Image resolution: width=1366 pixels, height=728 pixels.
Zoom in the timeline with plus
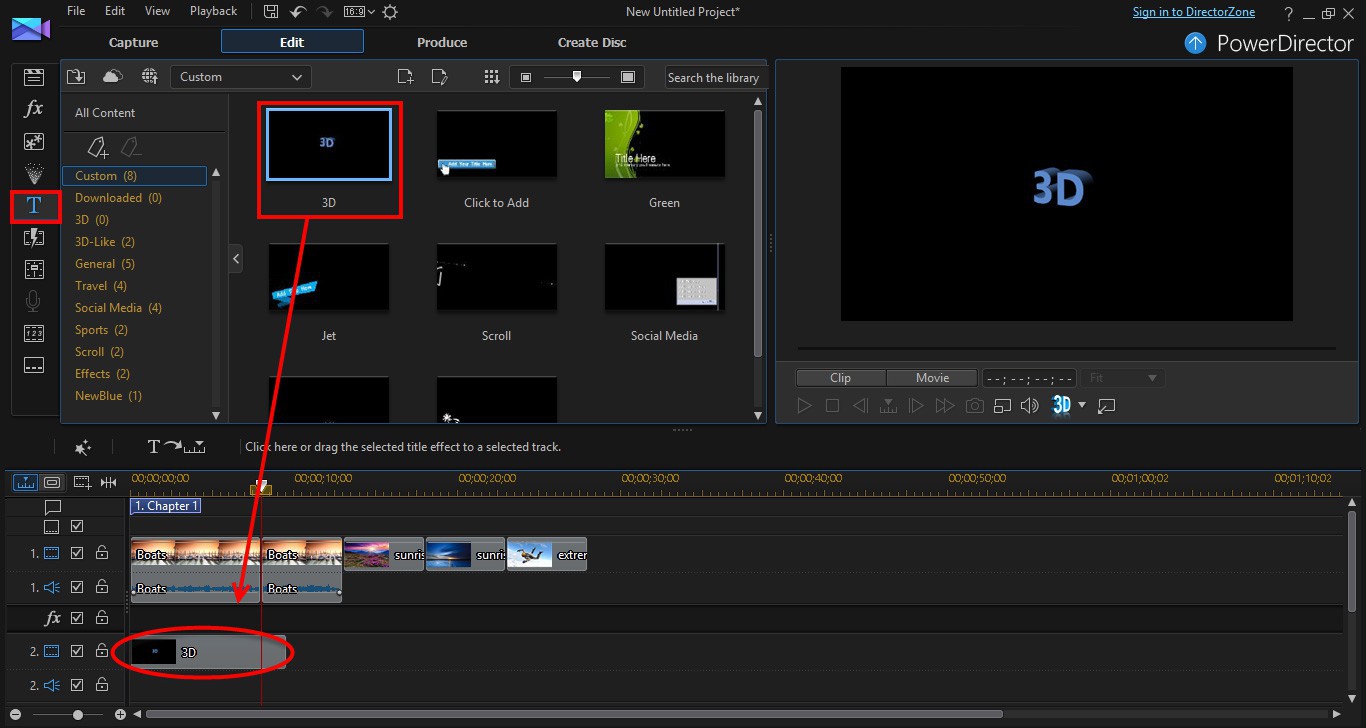coord(120,715)
